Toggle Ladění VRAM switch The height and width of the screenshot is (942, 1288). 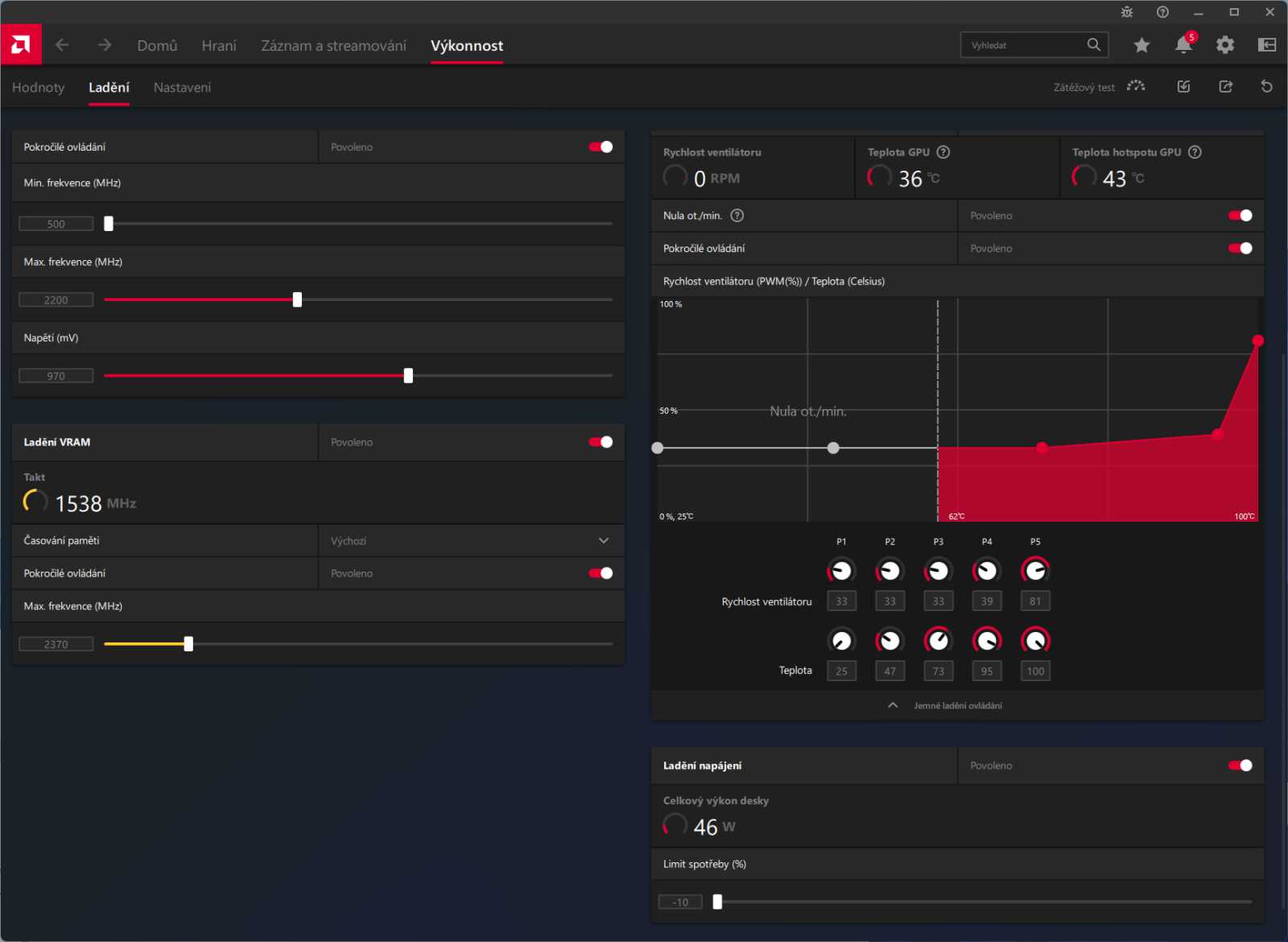601,442
